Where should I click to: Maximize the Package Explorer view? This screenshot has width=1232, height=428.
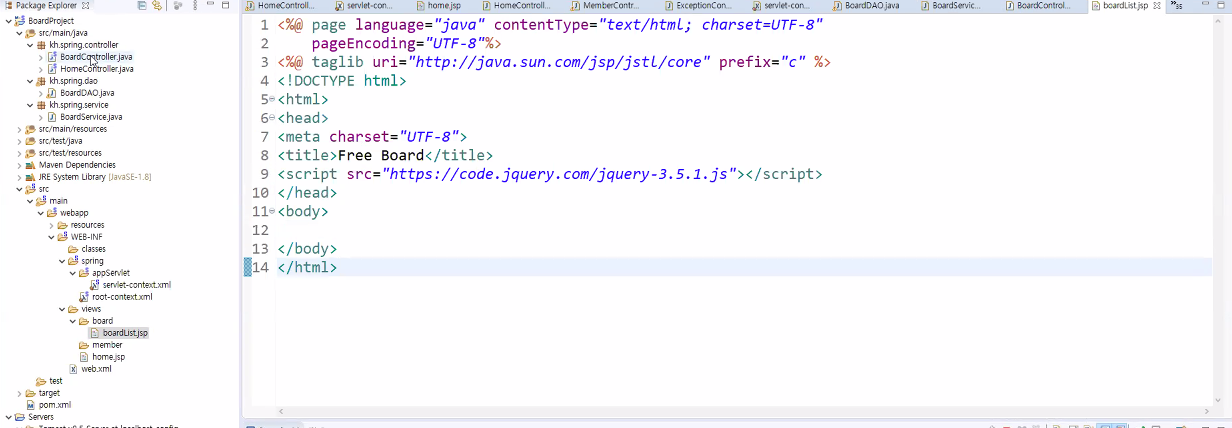pos(225,5)
